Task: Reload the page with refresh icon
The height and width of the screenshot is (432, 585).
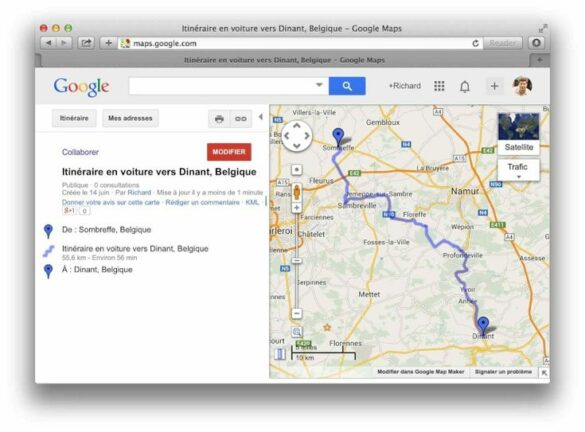Action: [x=475, y=43]
